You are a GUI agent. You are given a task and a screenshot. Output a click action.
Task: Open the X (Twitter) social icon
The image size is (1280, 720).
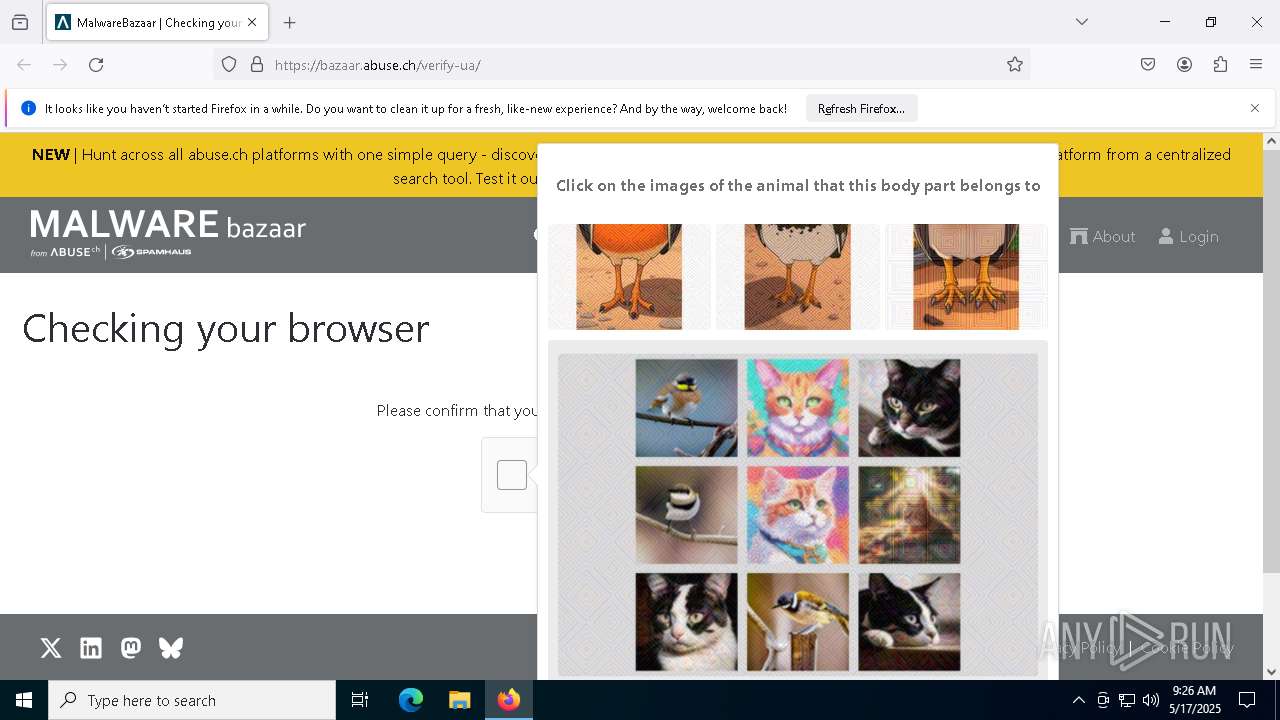[x=51, y=648]
